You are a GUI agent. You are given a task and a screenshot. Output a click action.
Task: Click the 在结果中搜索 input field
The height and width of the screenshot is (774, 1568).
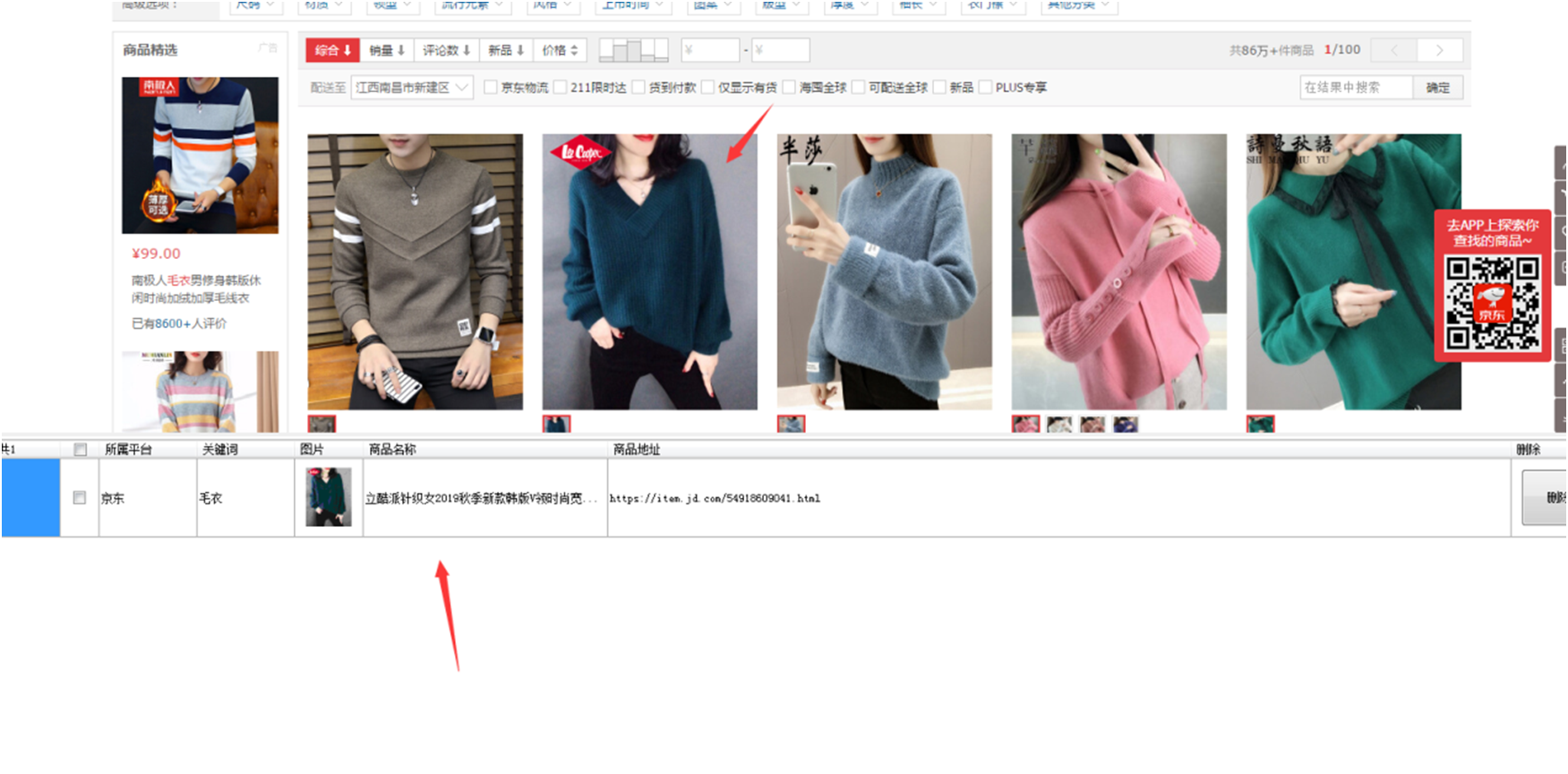pyautogui.click(x=1355, y=87)
